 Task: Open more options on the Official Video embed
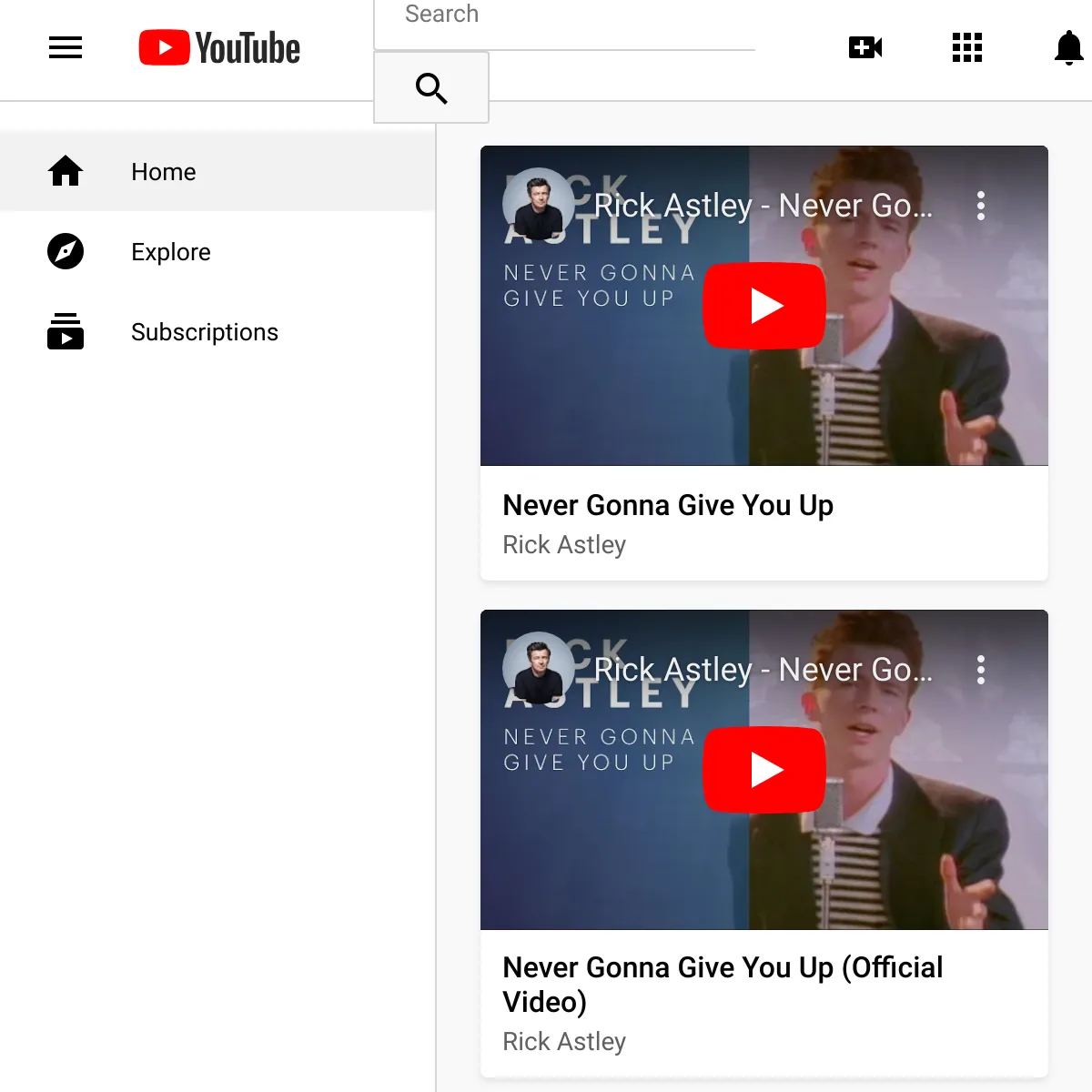(x=981, y=670)
